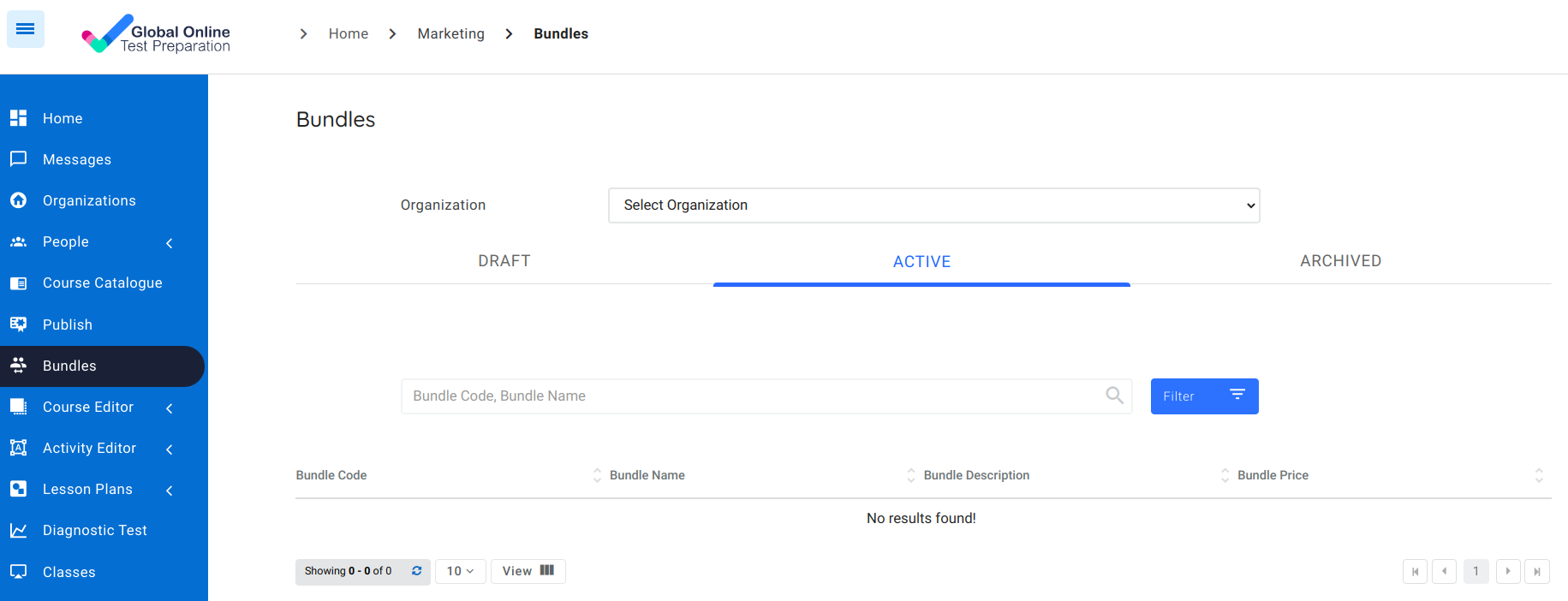Viewport: 1568px width, 601px height.
Task: Expand the Course Editor submenu
Action: coord(170,408)
